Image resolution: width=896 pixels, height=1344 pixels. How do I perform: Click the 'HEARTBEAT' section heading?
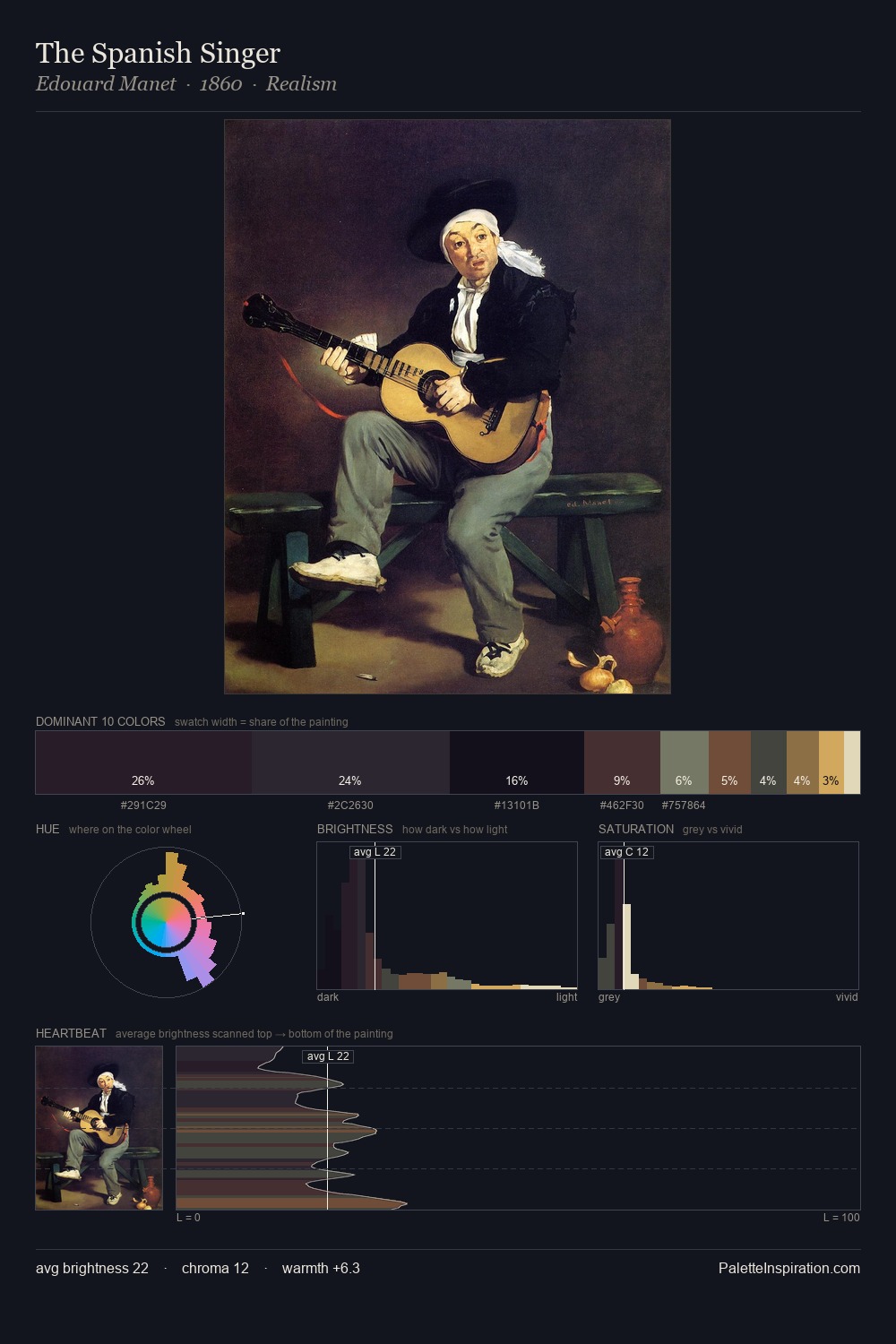coord(71,1033)
